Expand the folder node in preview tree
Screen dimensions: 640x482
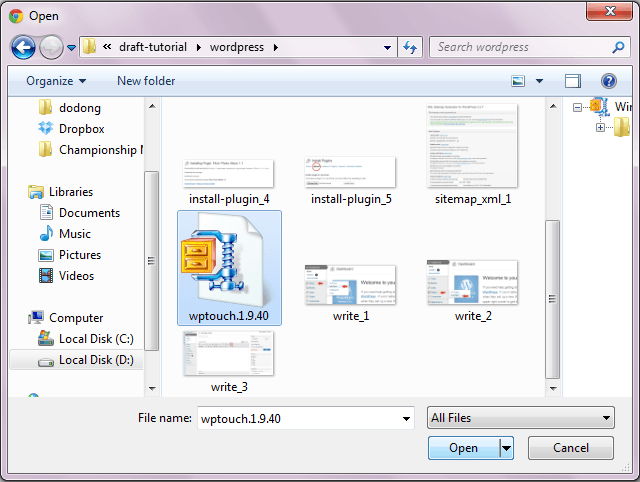coord(600,128)
